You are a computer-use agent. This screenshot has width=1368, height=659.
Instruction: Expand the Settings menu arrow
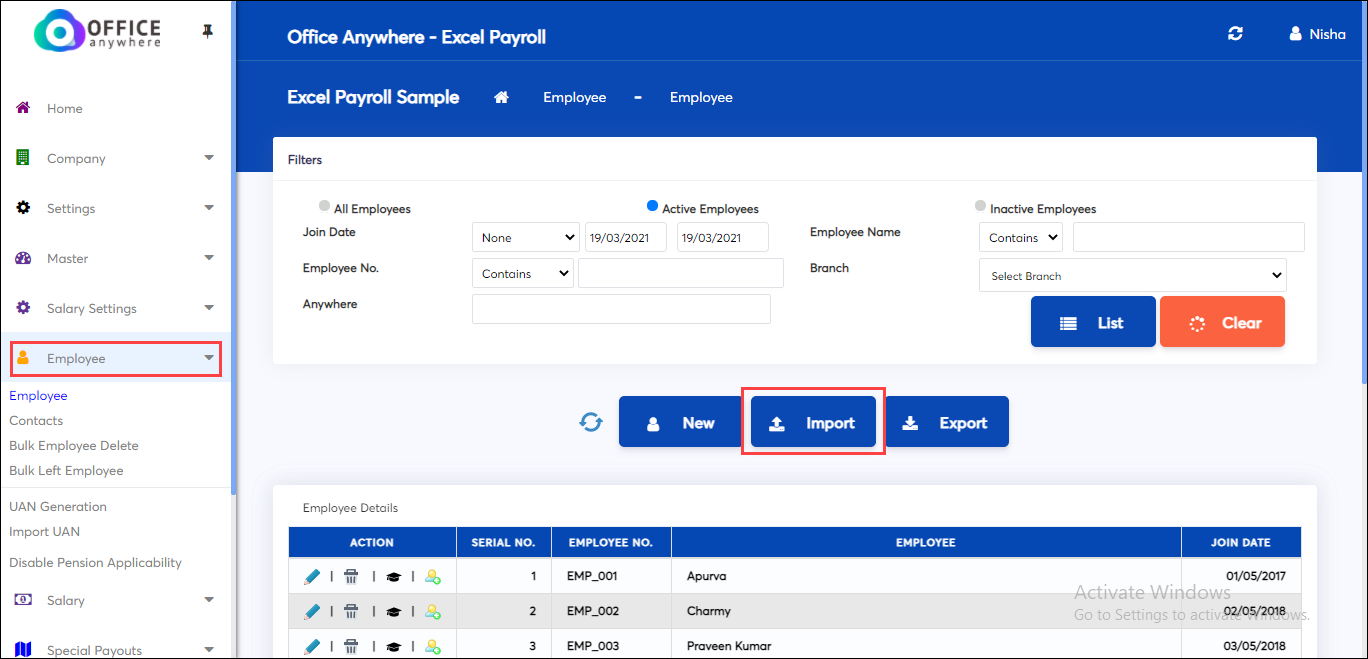click(209, 208)
